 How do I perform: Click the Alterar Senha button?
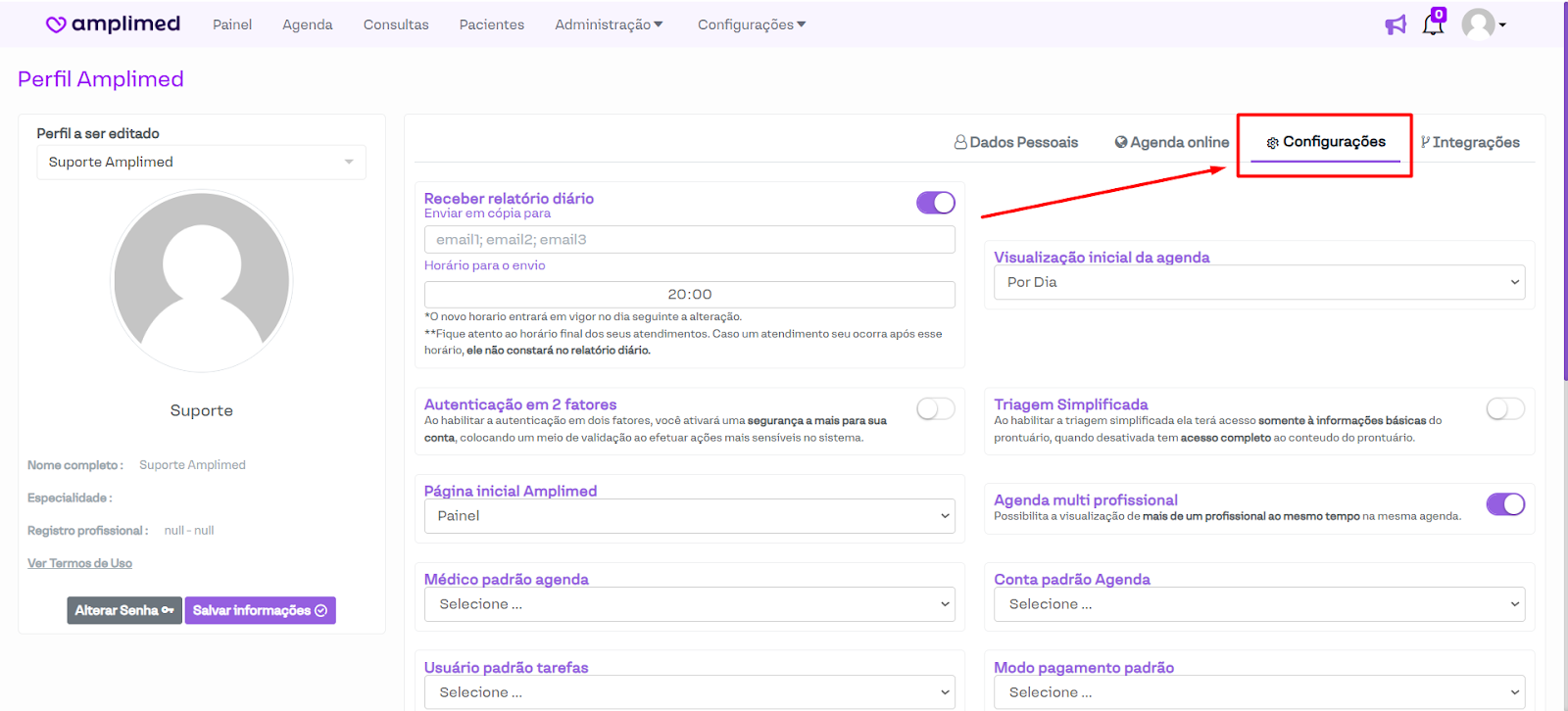(x=124, y=610)
